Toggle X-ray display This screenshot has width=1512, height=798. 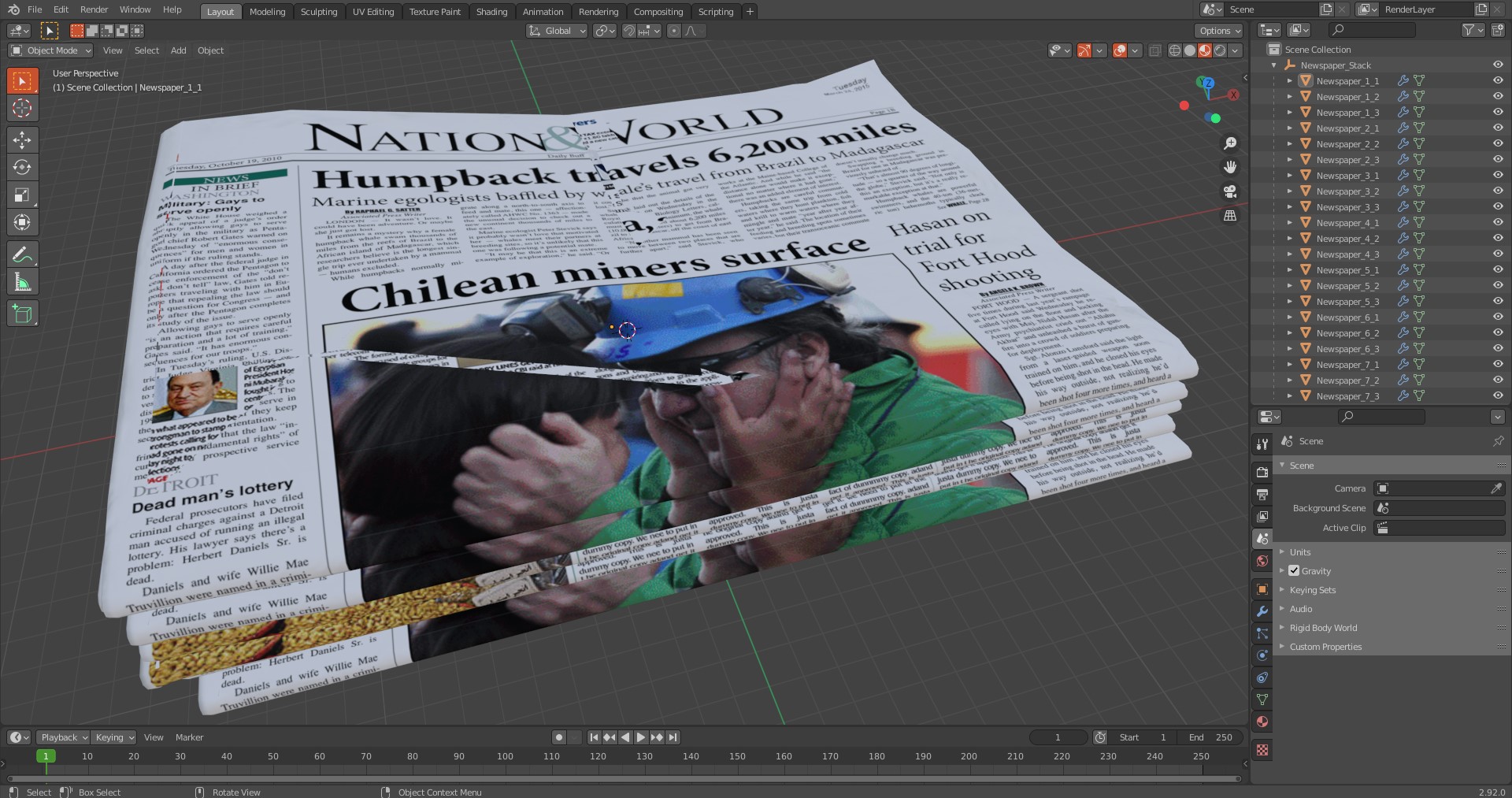(1154, 50)
